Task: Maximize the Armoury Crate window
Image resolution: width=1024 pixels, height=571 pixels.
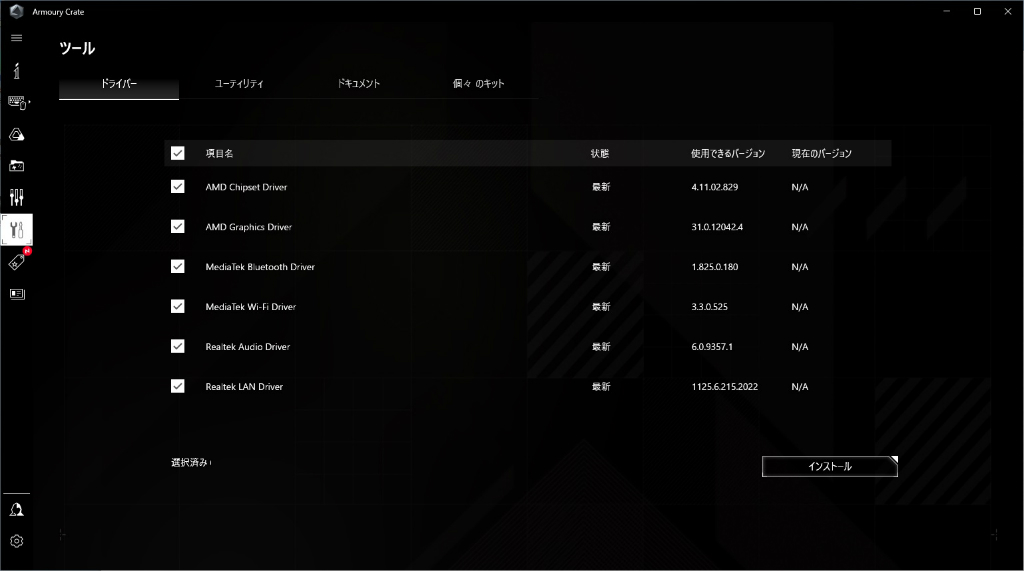Action: (977, 11)
